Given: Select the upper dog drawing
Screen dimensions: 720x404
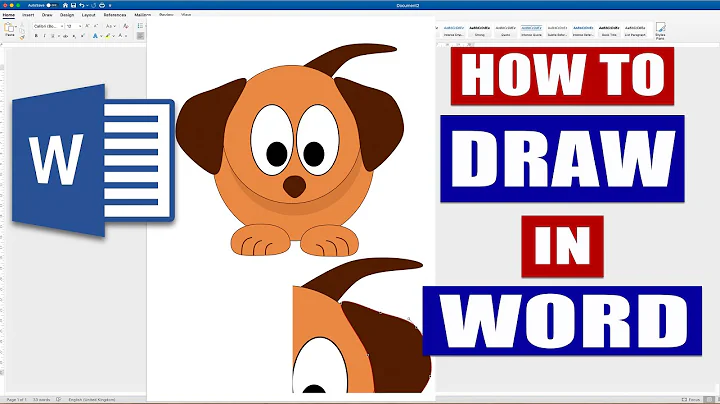Looking at the screenshot, I should [x=291, y=150].
